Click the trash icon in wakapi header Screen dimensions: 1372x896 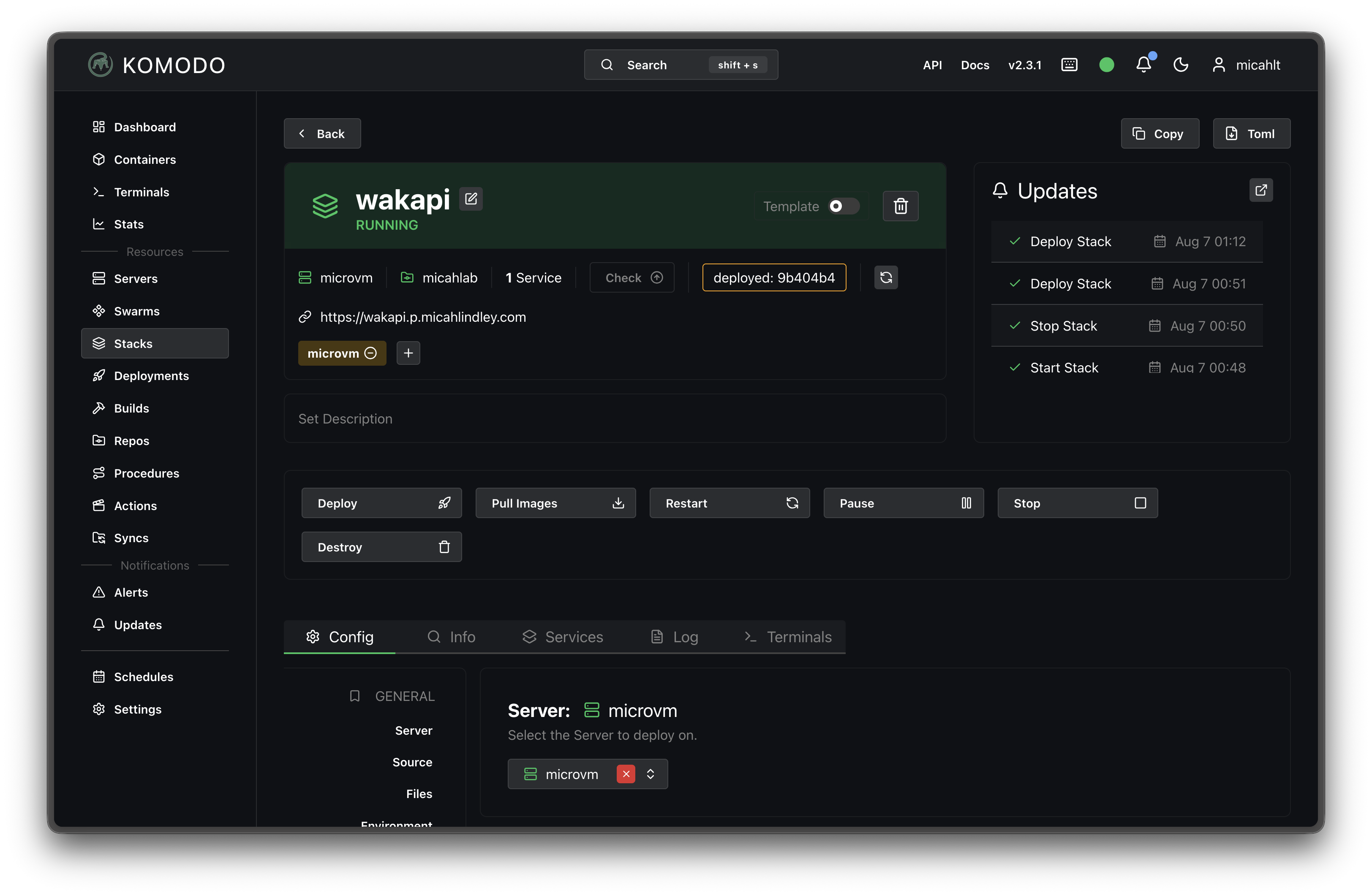pos(901,206)
